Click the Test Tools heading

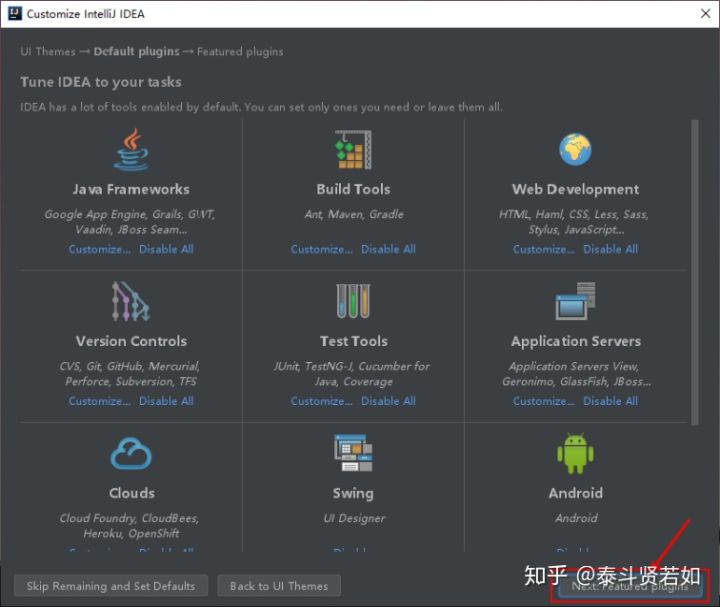(354, 341)
